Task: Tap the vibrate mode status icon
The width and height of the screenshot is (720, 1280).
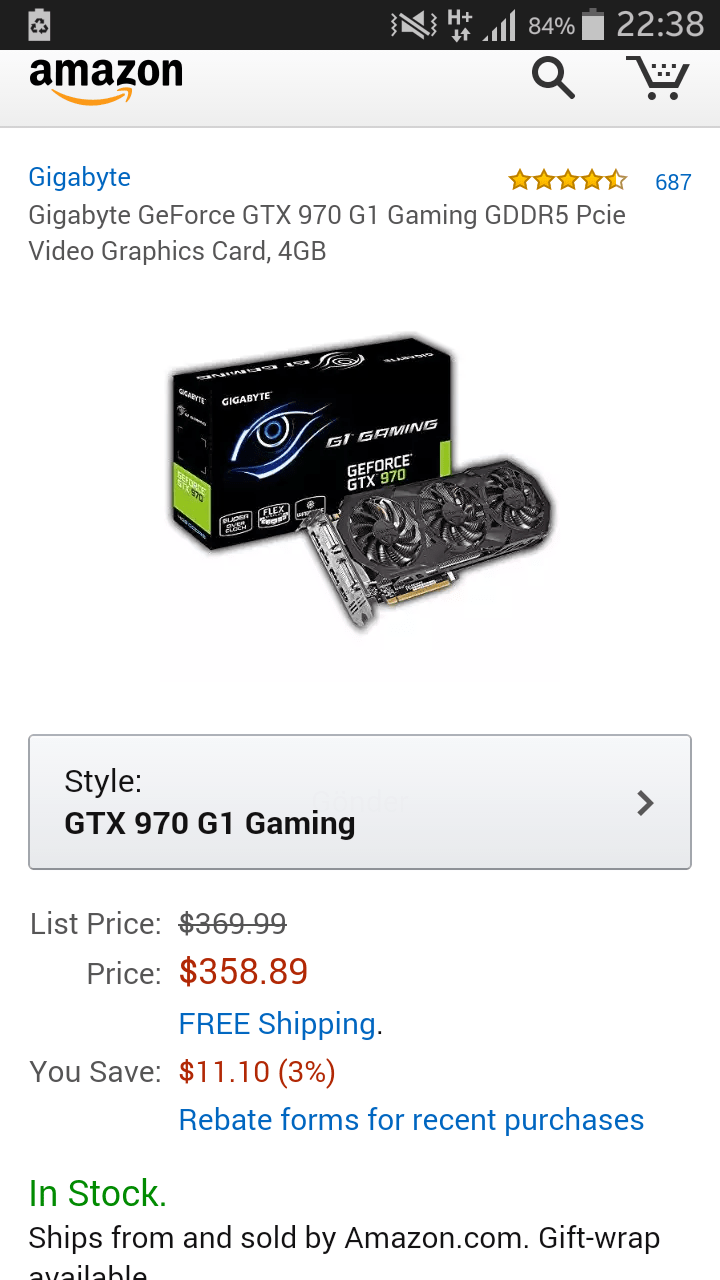Action: [412, 25]
